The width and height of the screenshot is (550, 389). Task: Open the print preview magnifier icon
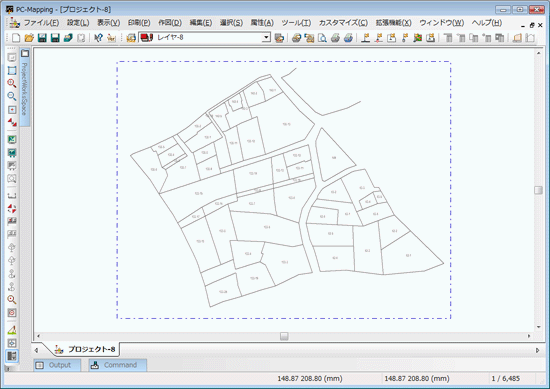[x=322, y=38]
